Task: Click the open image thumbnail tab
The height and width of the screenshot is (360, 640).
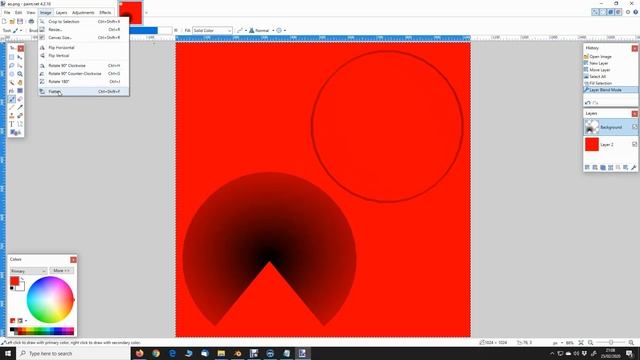Action: (x=131, y=13)
